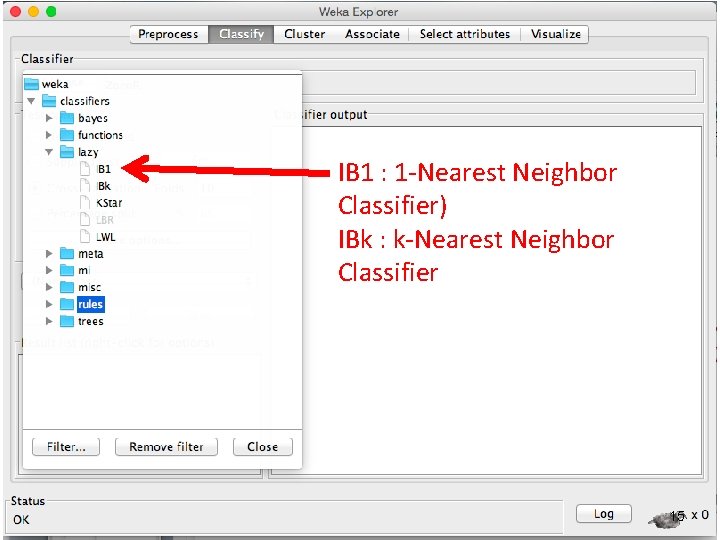720x540 pixels.
Task: Click the IB1 file icon
Action: click(x=85, y=169)
